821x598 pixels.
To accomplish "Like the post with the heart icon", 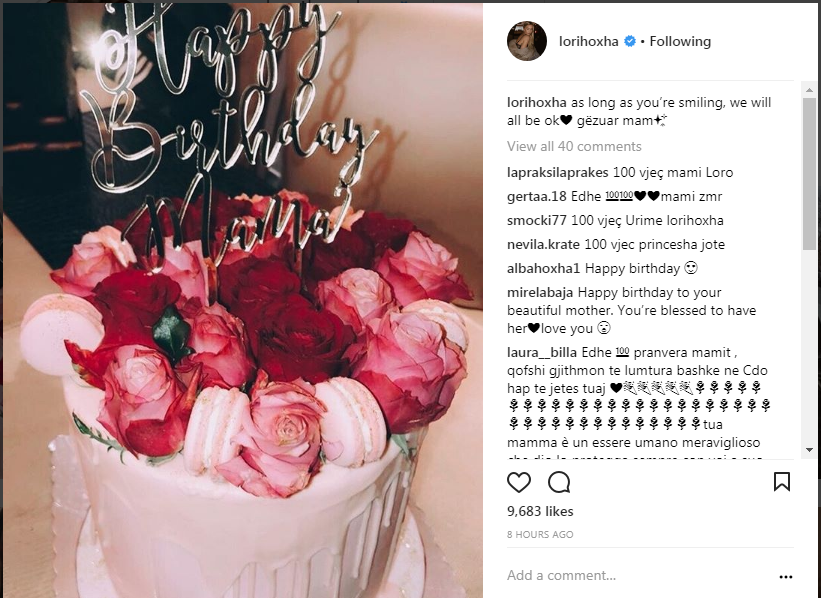I will [518, 482].
